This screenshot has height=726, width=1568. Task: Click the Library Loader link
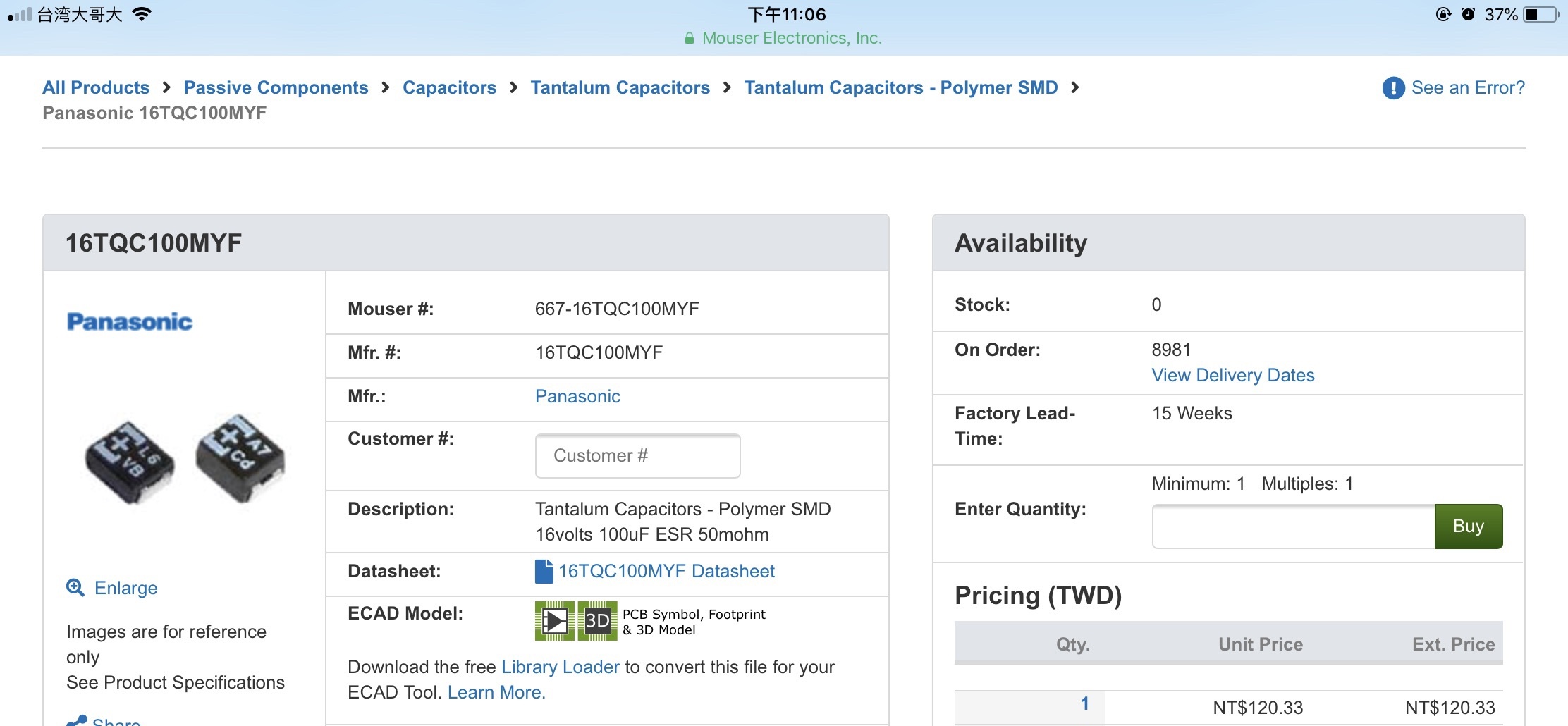click(x=561, y=667)
